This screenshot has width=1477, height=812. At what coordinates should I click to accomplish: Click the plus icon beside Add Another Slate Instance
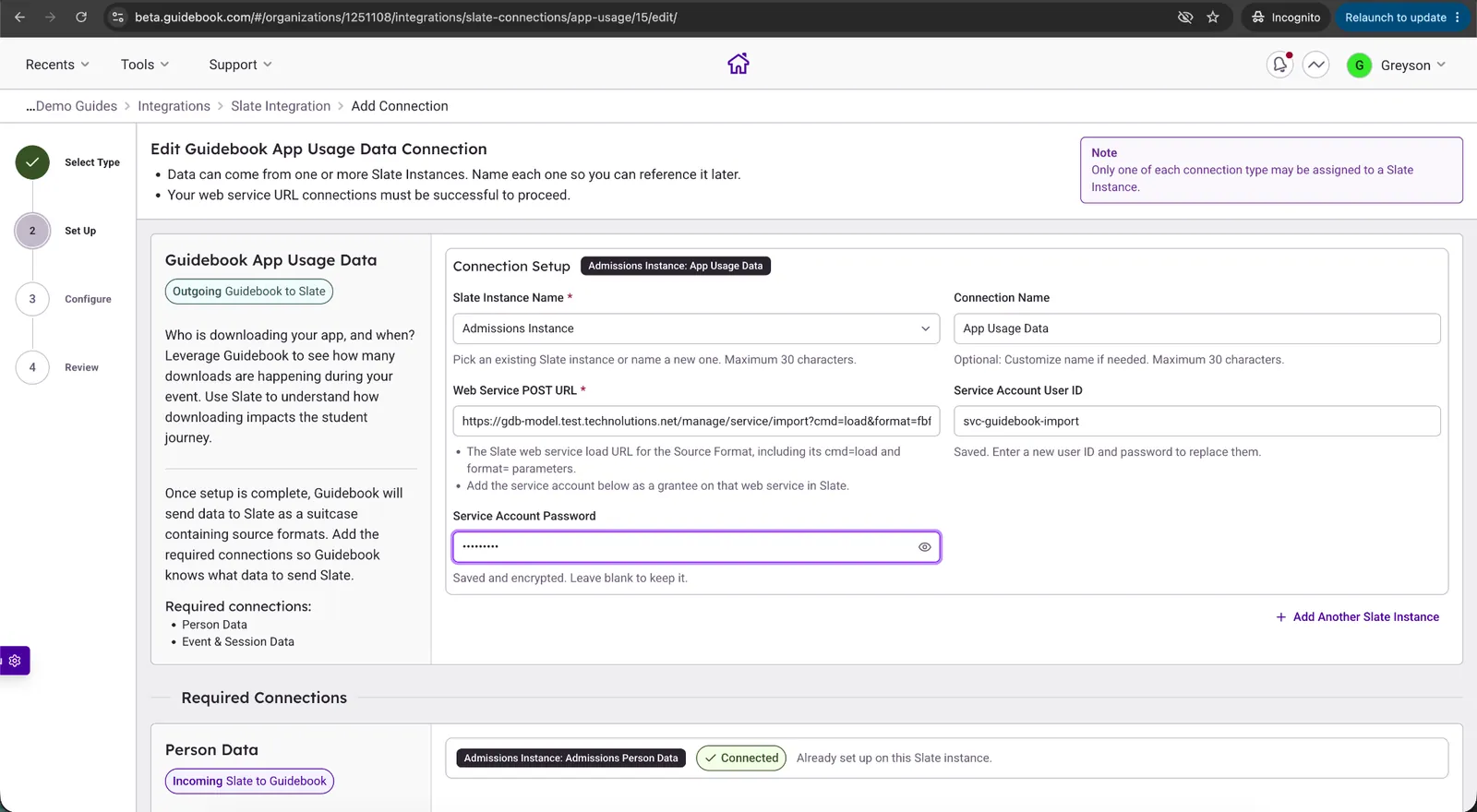point(1280,617)
